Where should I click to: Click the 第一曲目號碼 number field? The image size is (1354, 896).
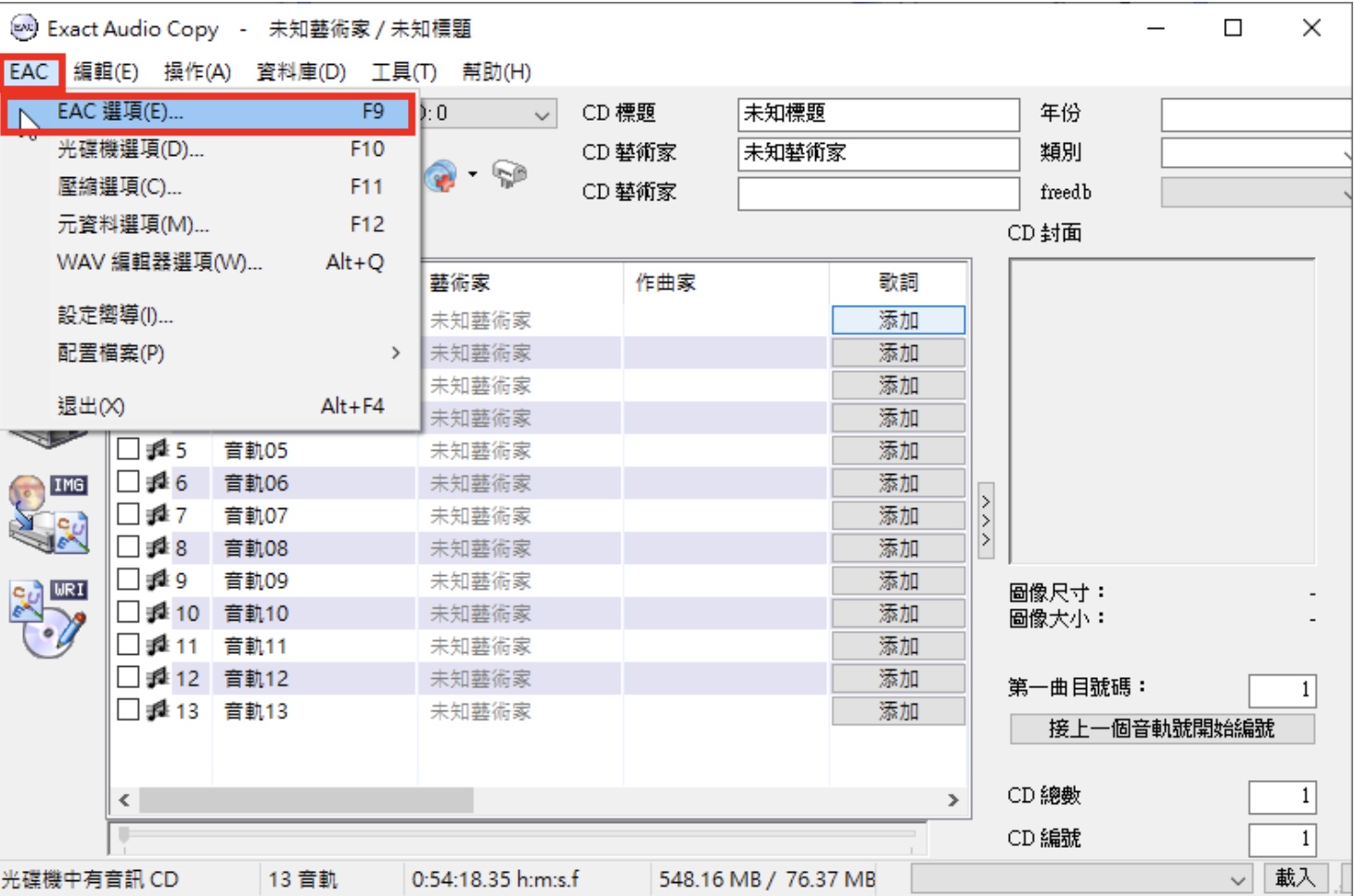(x=1282, y=689)
